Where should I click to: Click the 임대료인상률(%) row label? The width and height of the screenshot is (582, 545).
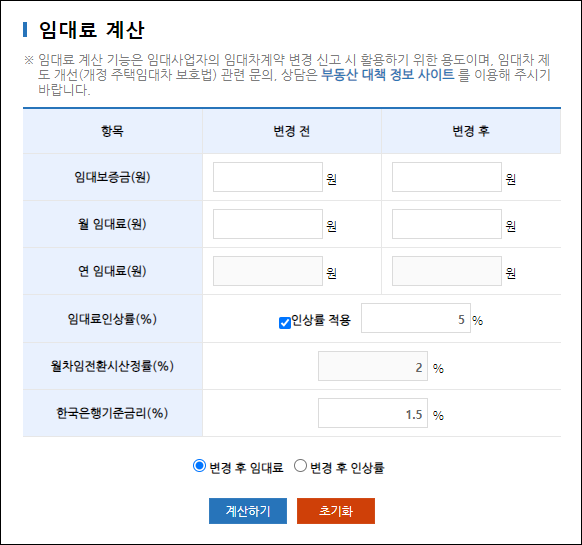tap(112, 319)
